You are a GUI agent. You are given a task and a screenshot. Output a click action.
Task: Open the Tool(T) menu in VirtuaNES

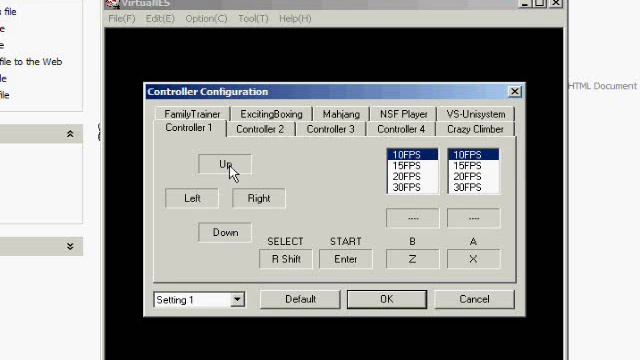pyautogui.click(x=253, y=19)
